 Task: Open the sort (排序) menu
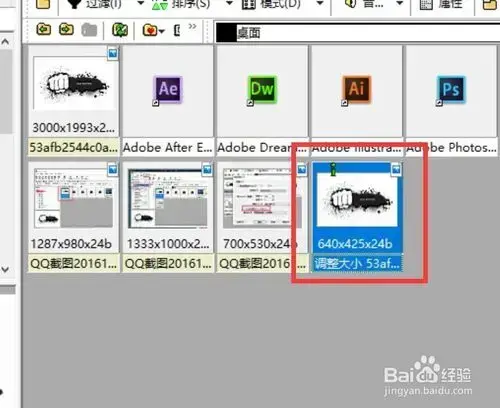tap(182, 4)
